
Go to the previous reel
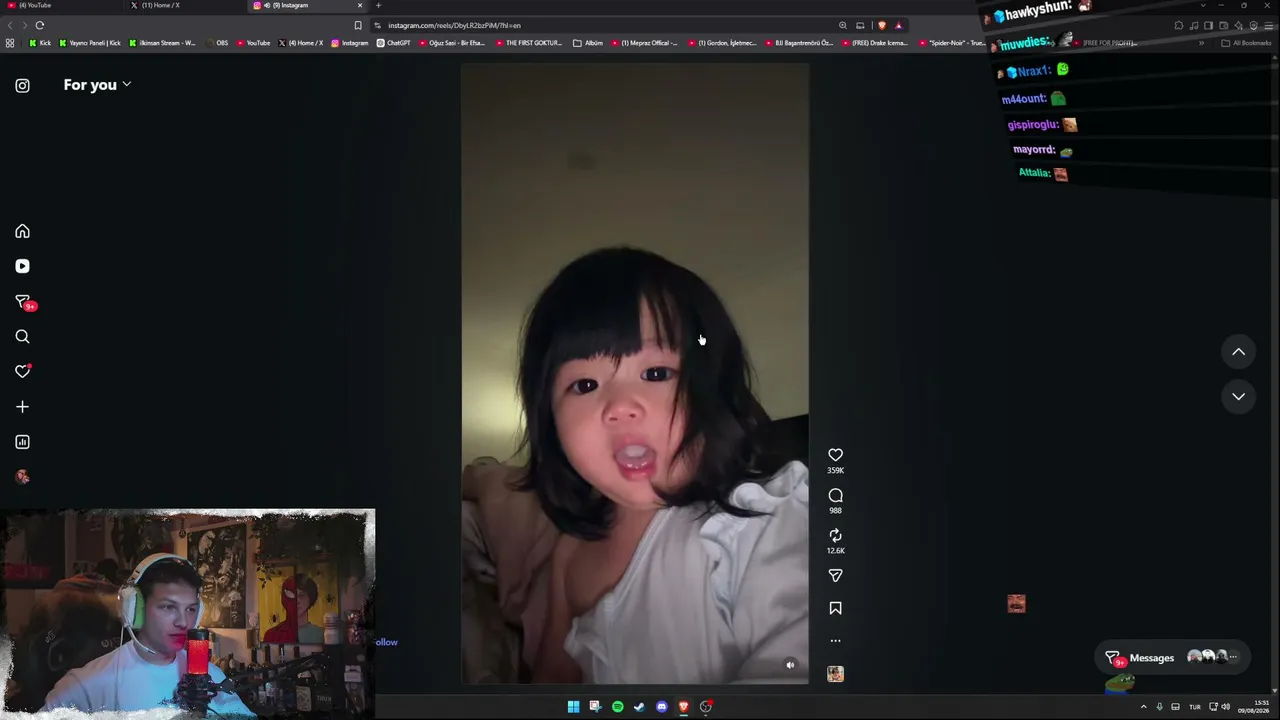pos(1238,352)
